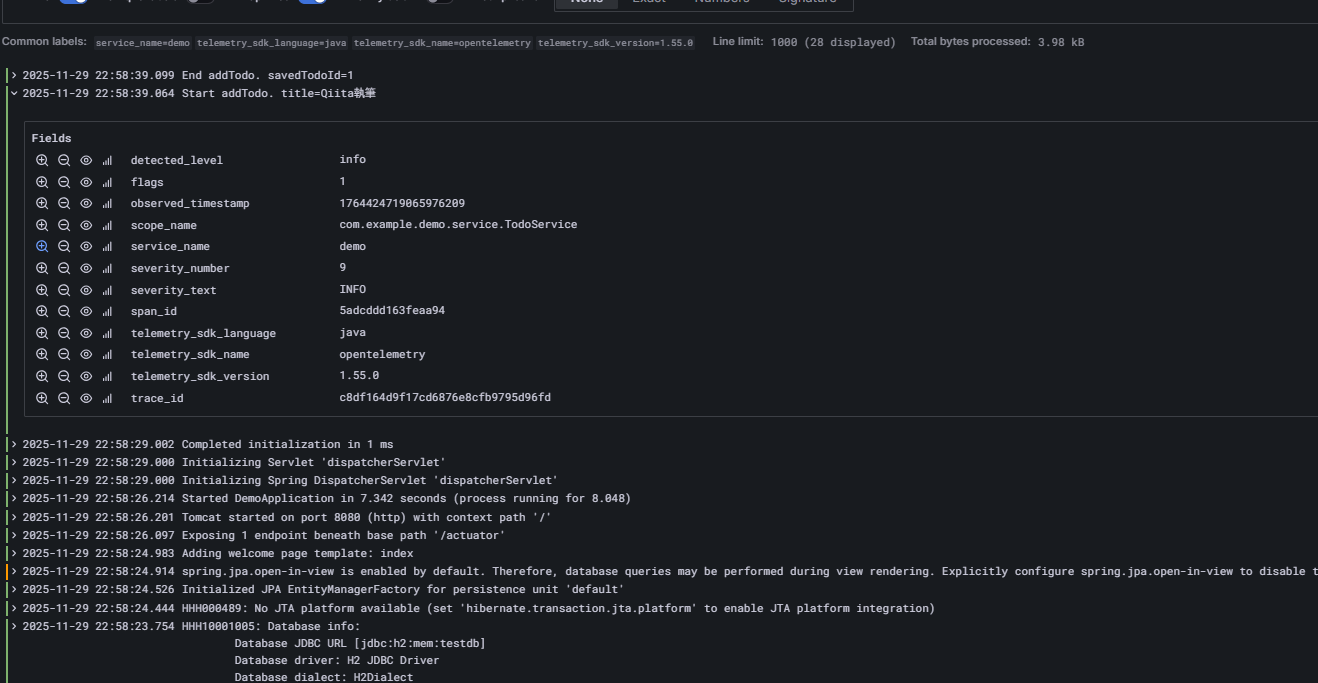Filter out telemetry_sdk_name value
Image resolution: width=1318 pixels, height=683 pixels.
coord(64,354)
